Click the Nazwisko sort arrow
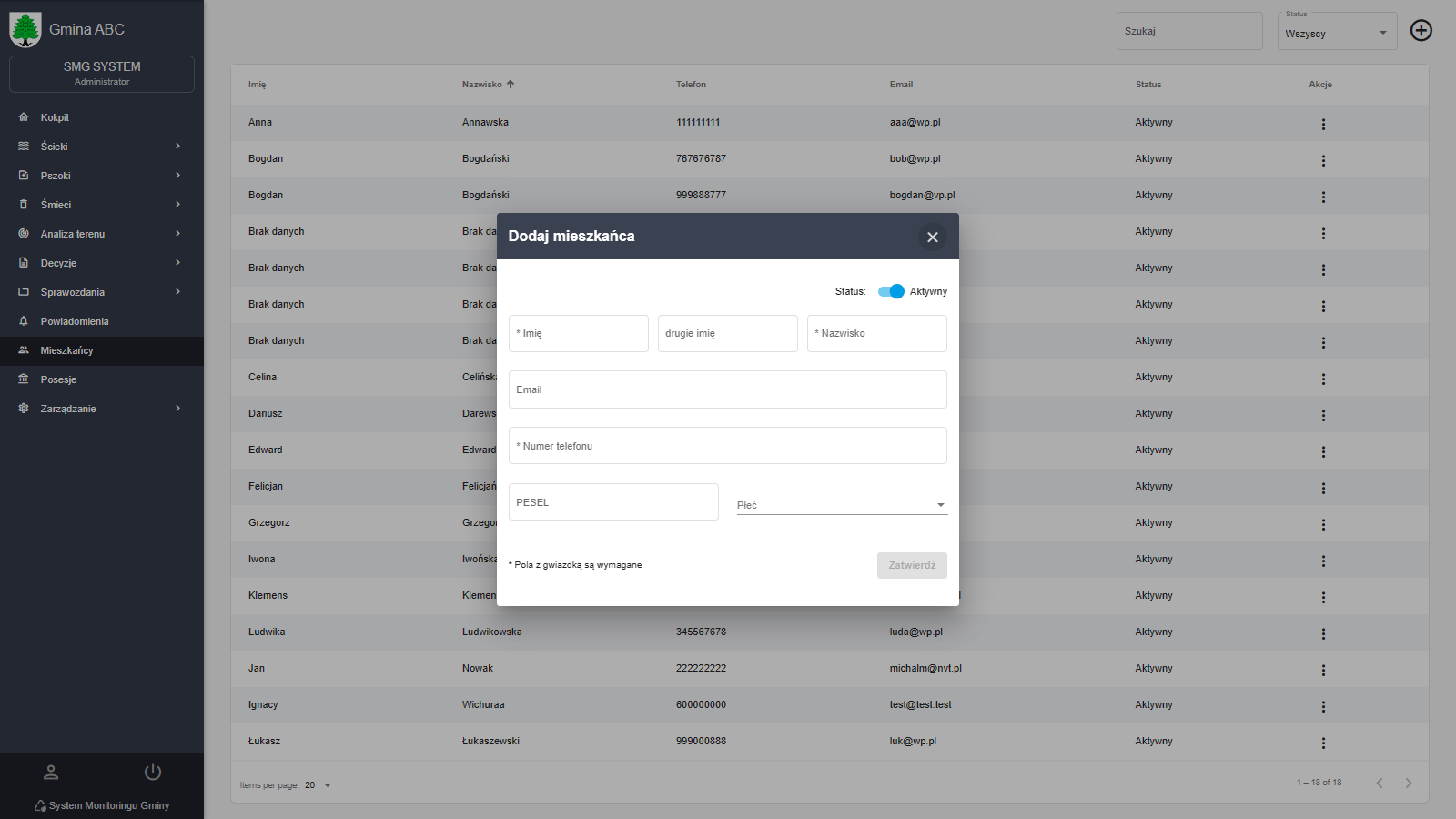Image resolution: width=1456 pixels, height=819 pixels. tap(511, 85)
